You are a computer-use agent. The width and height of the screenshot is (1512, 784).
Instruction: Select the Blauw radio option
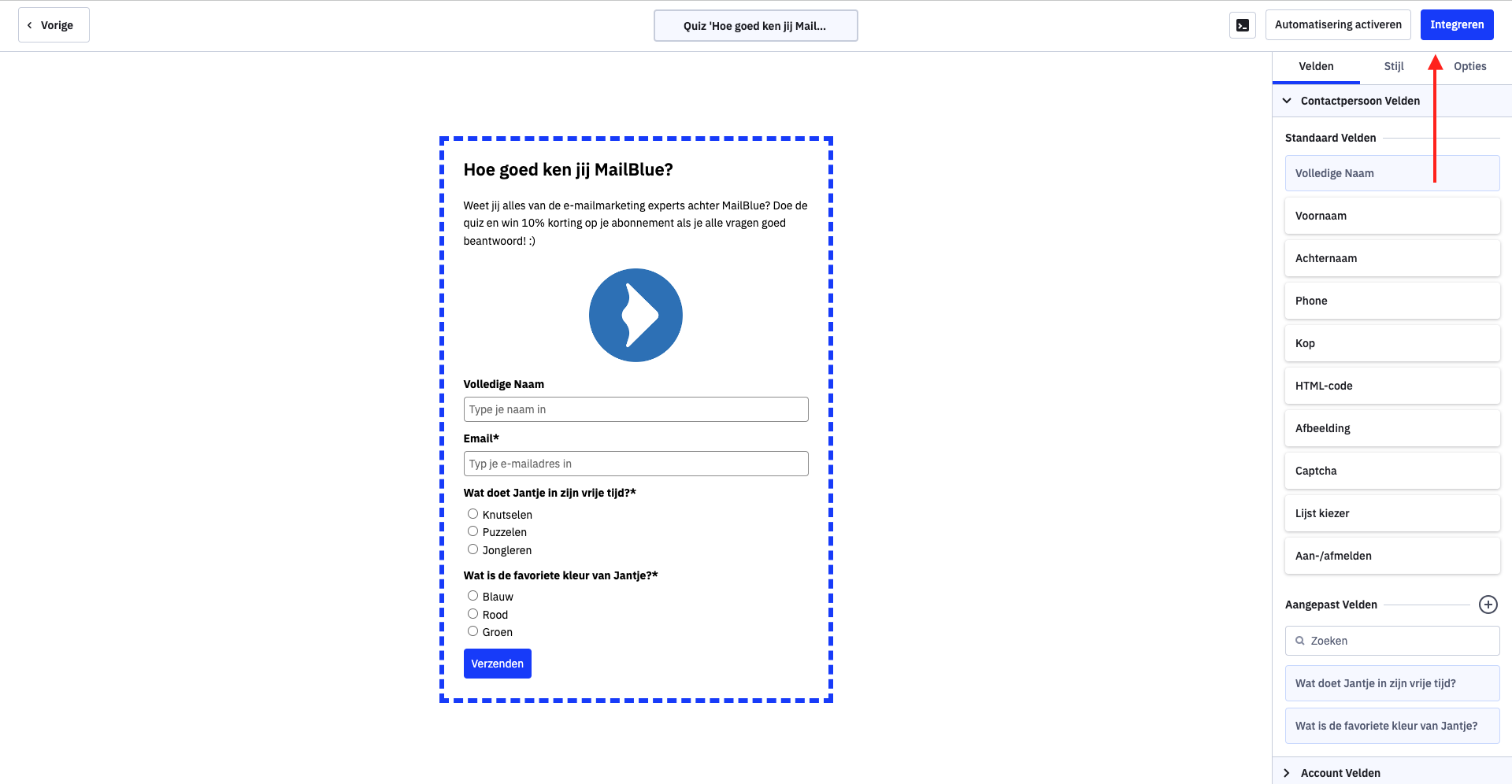472,596
